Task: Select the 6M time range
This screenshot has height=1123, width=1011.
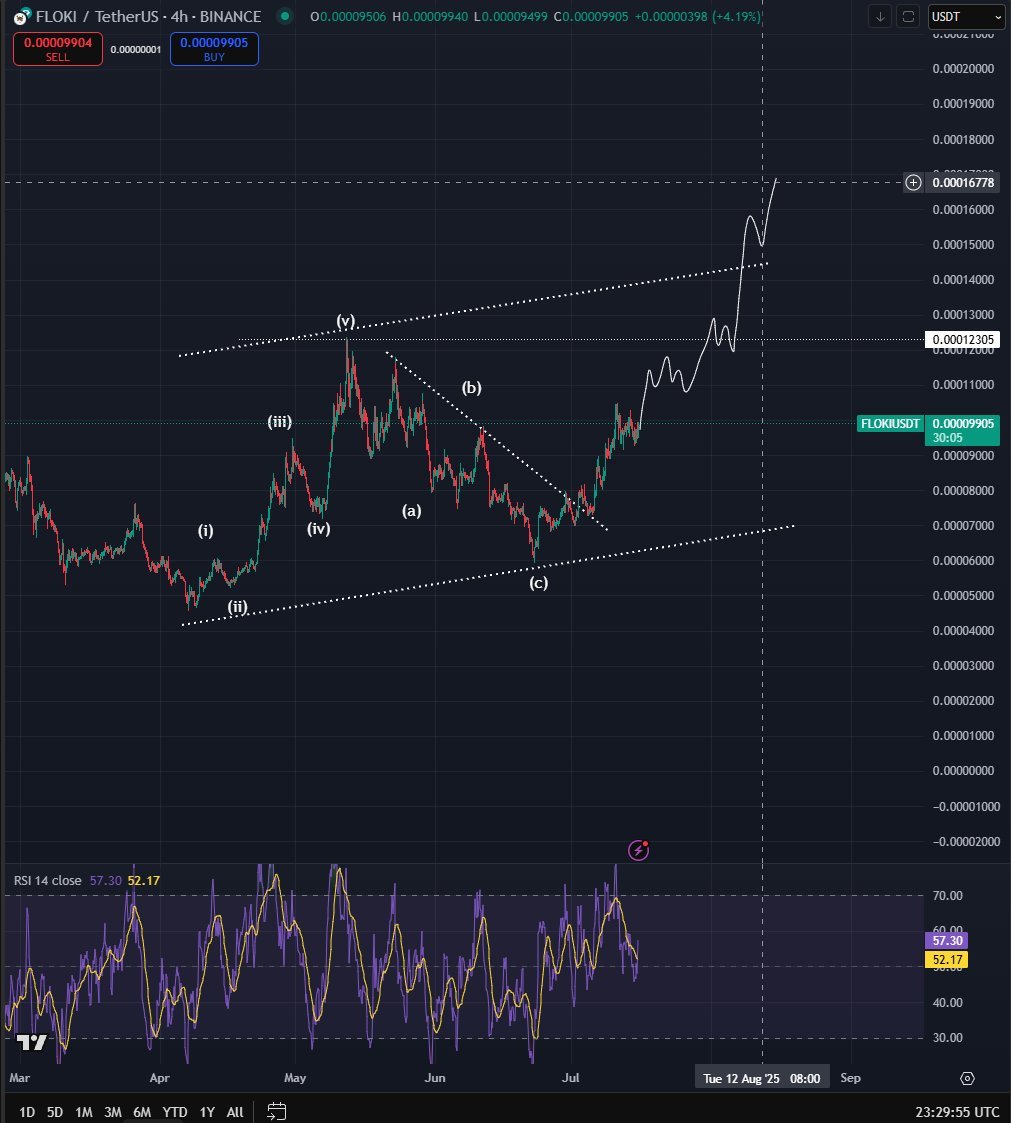Action: pos(142,1112)
